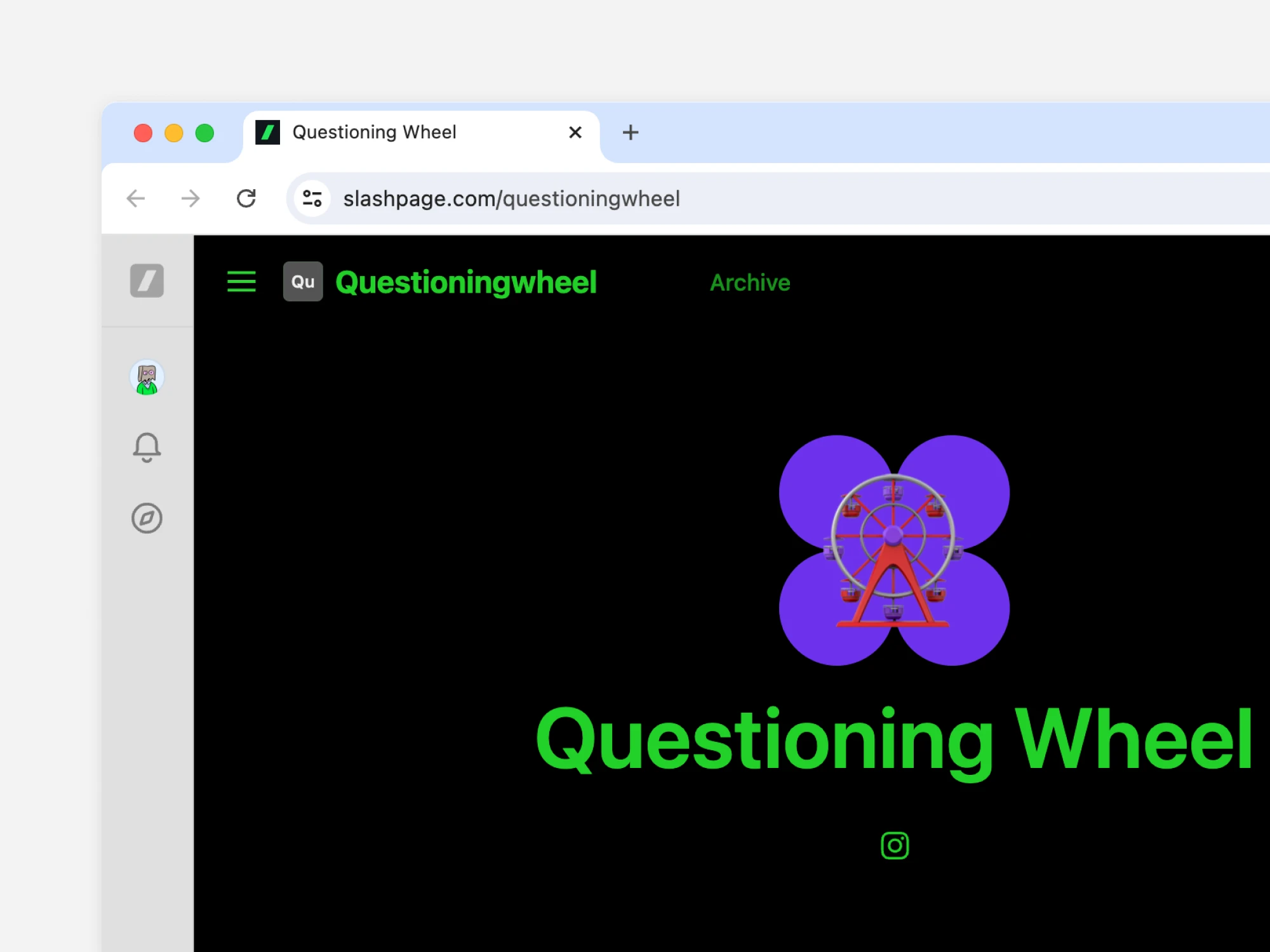Click the green fullscreen window button
This screenshot has height=952, width=1270.
(x=204, y=133)
